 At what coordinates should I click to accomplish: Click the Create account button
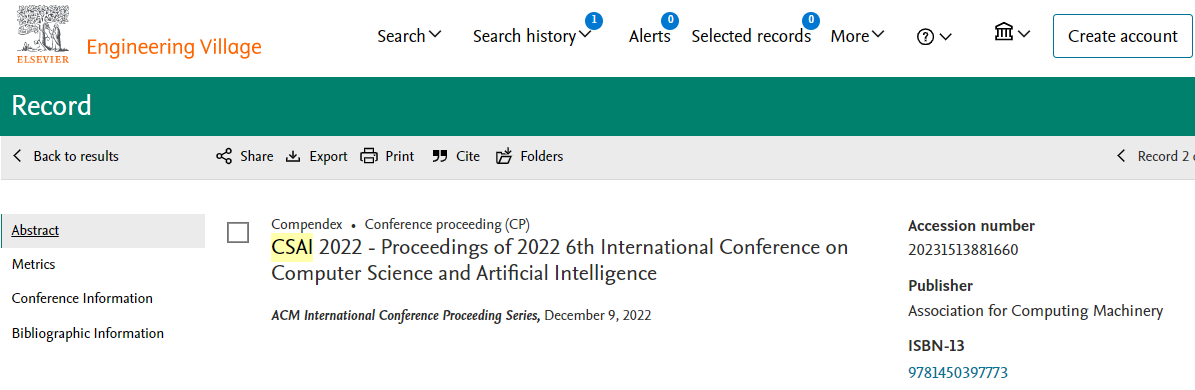(x=1123, y=36)
